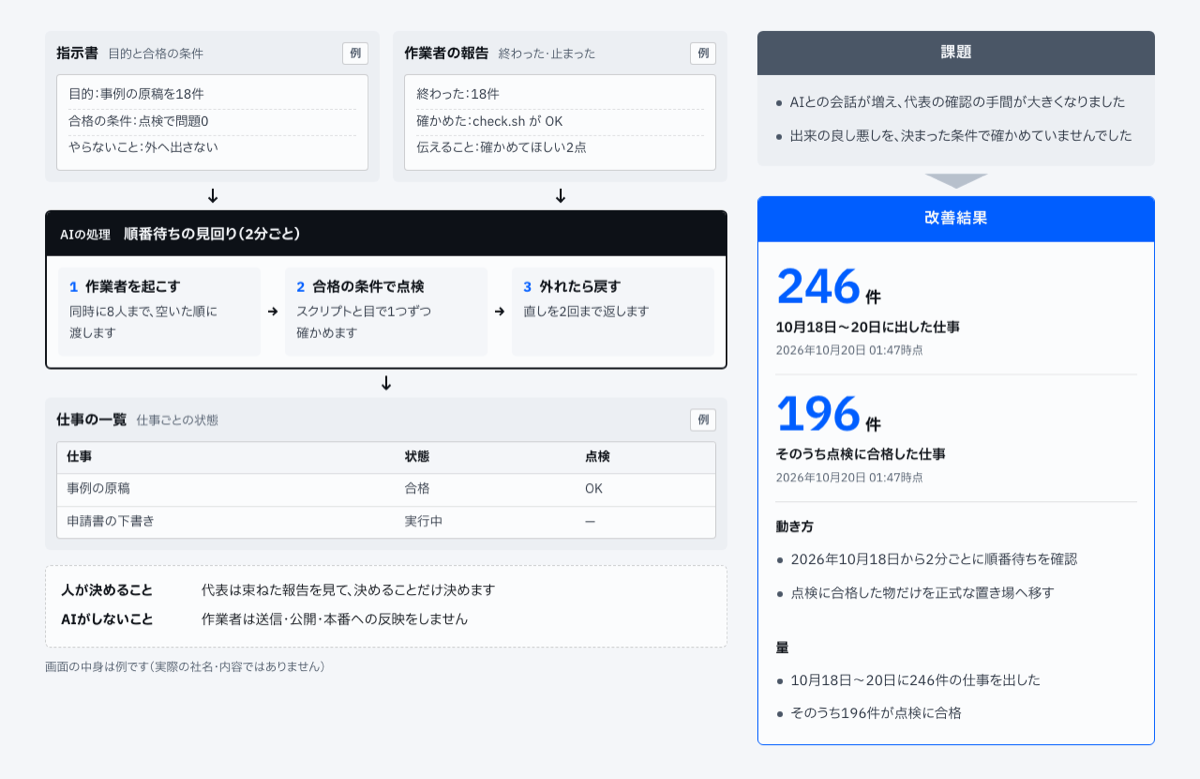This screenshot has height=779, width=1200.
Task: Click the timestamp below the 246 件 caption
Action: pos(849,350)
